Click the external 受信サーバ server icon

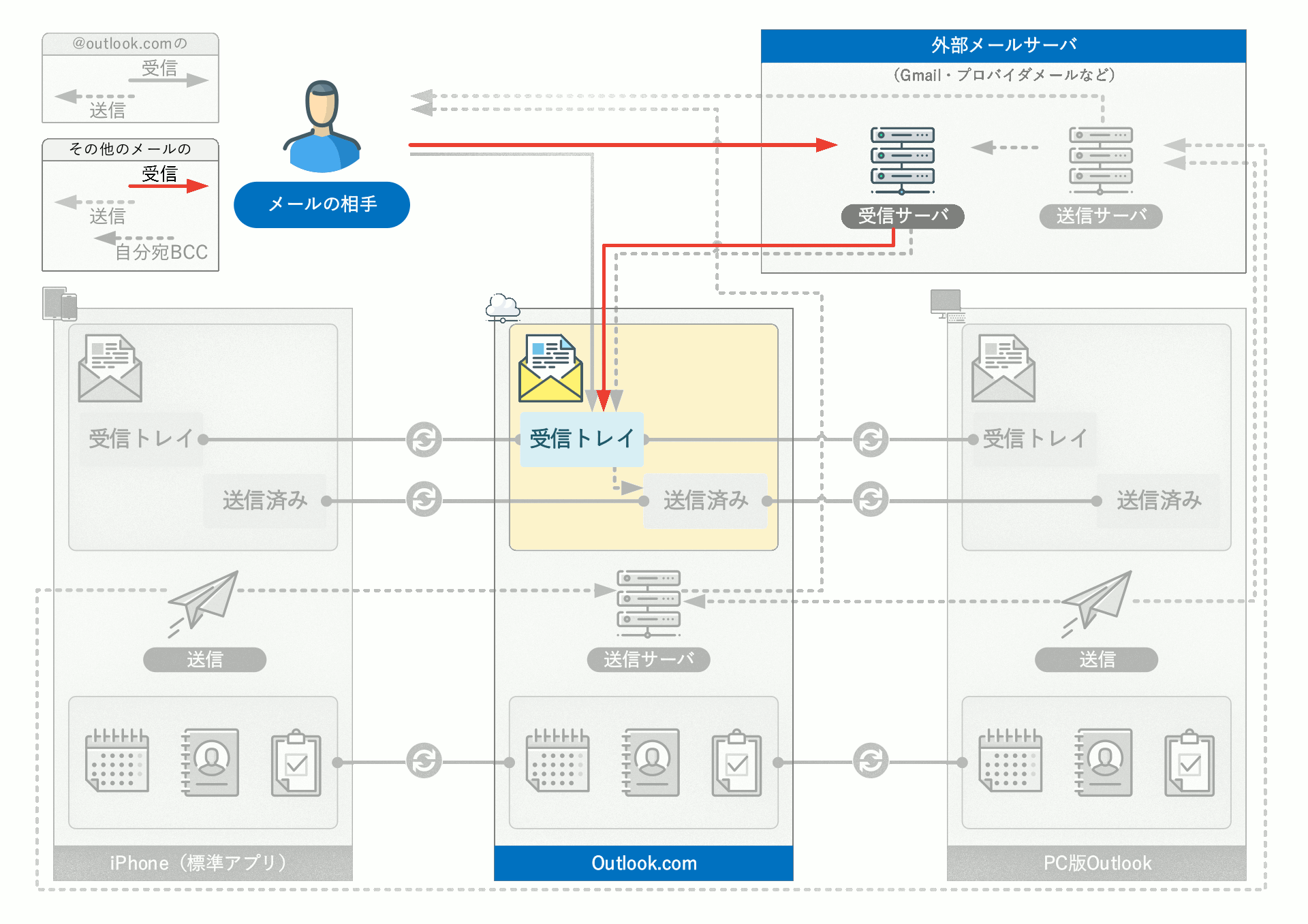click(x=902, y=161)
